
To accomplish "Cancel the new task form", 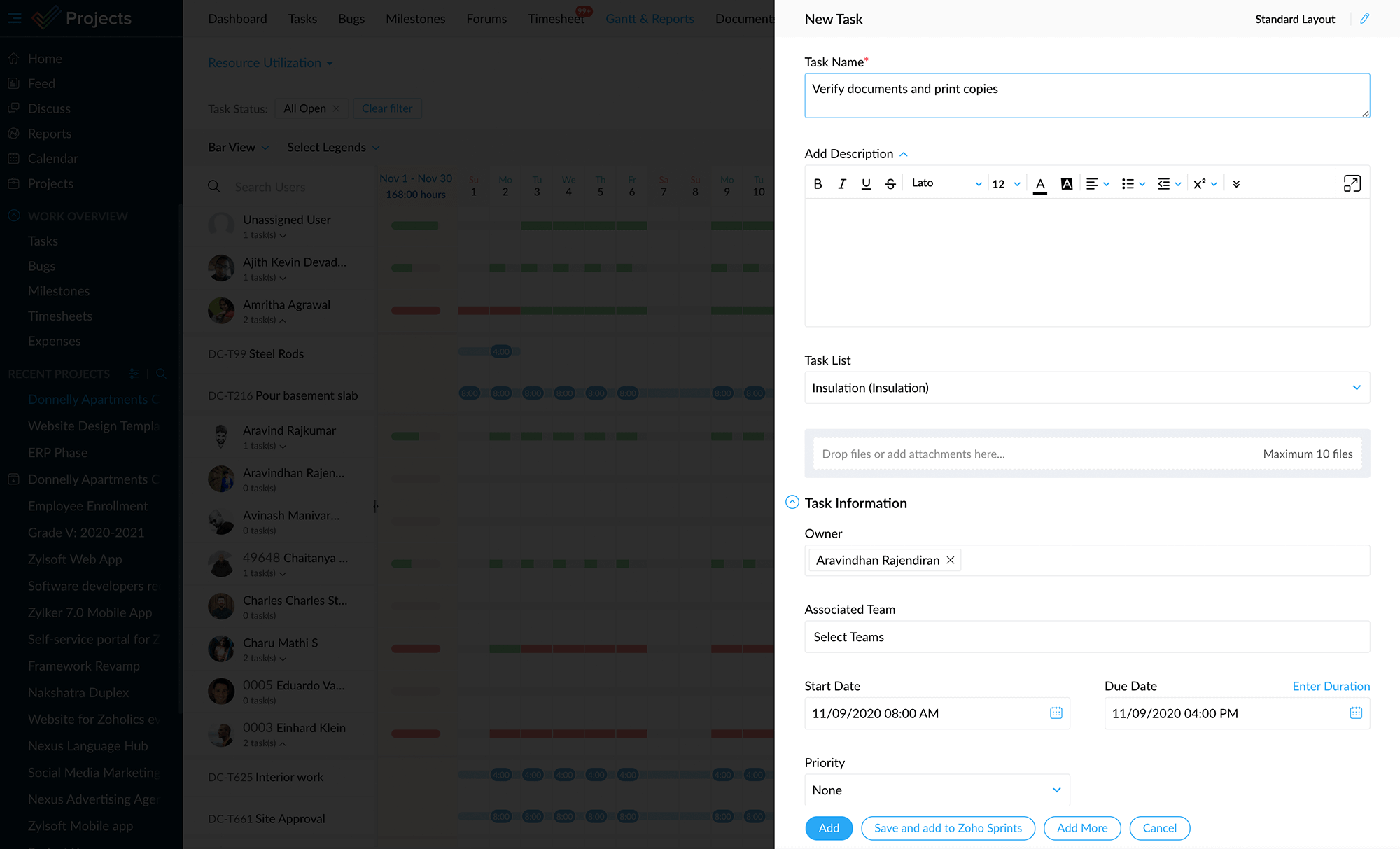I will [x=1159, y=828].
